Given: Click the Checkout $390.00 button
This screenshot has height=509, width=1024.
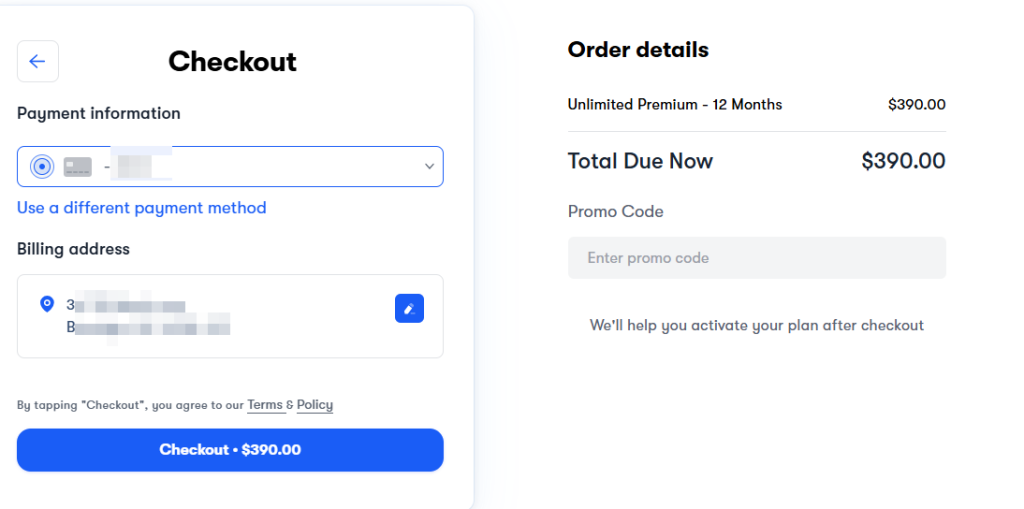Looking at the screenshot, I should click(x=230, y=450).
